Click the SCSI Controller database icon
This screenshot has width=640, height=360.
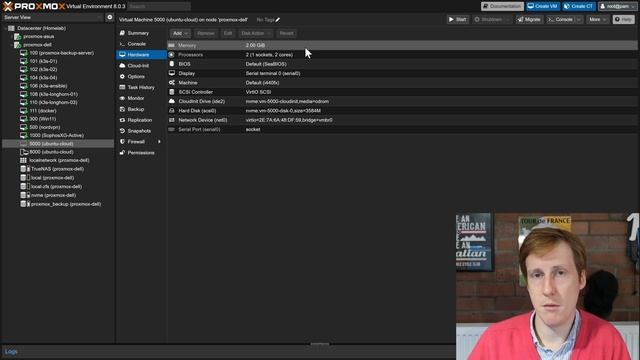(171, 92)
